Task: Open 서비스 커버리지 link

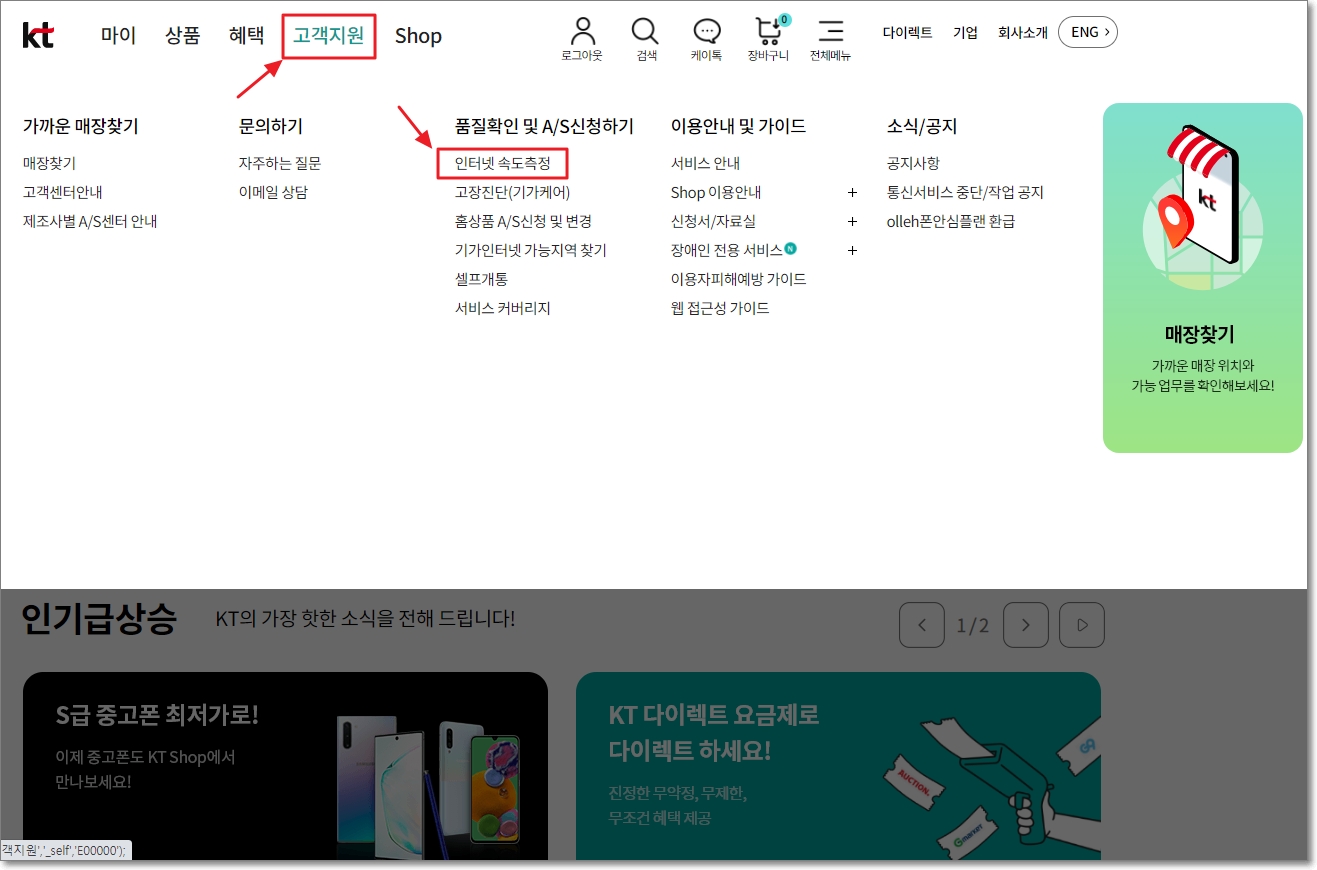Action: 503,308
